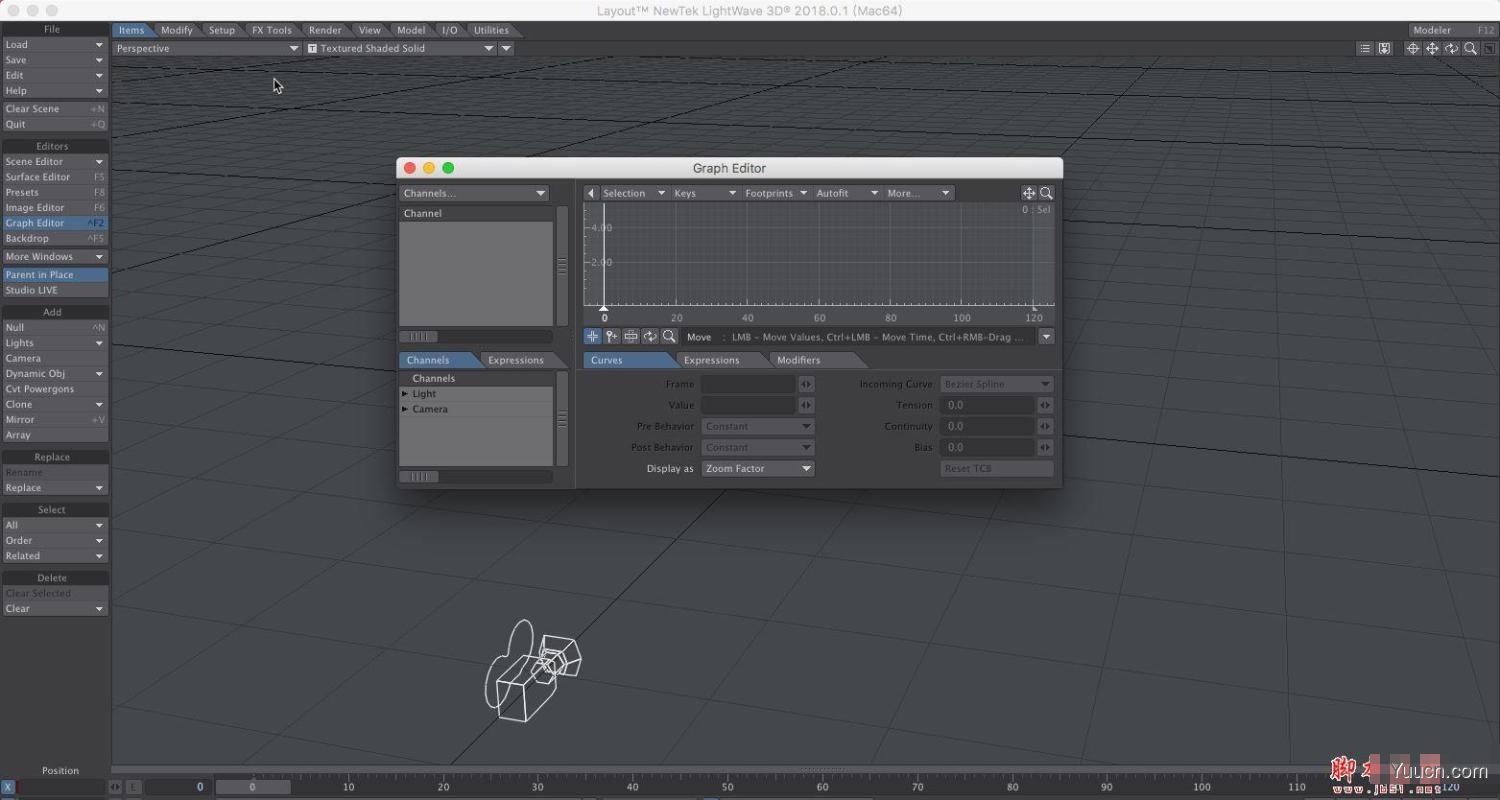Open the Load menu in File section
The image size is (1500, 800).
tap(54, 45)
